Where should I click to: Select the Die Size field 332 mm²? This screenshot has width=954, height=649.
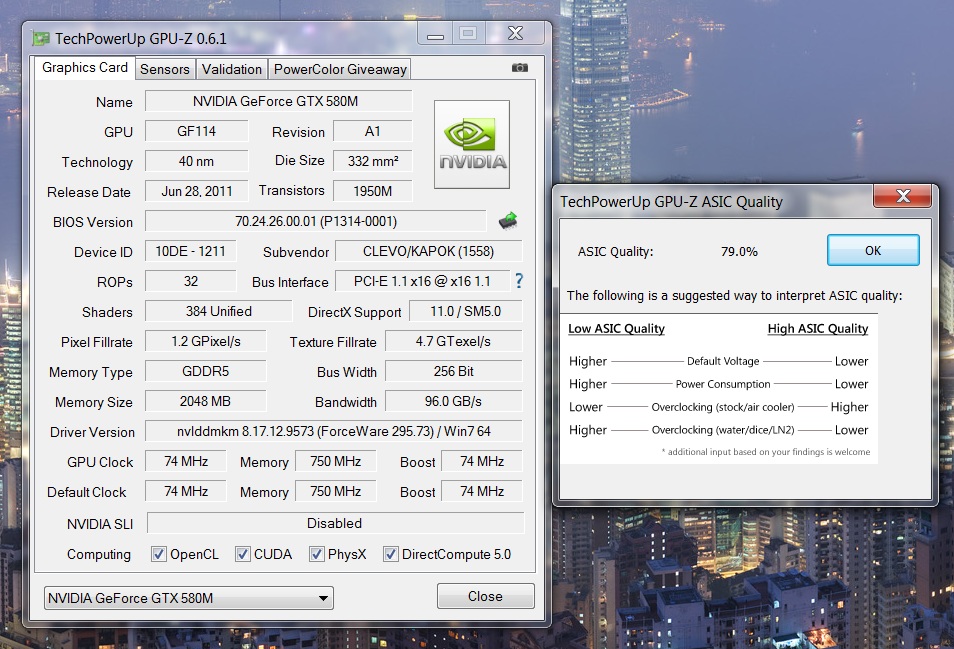pos(372,161)
